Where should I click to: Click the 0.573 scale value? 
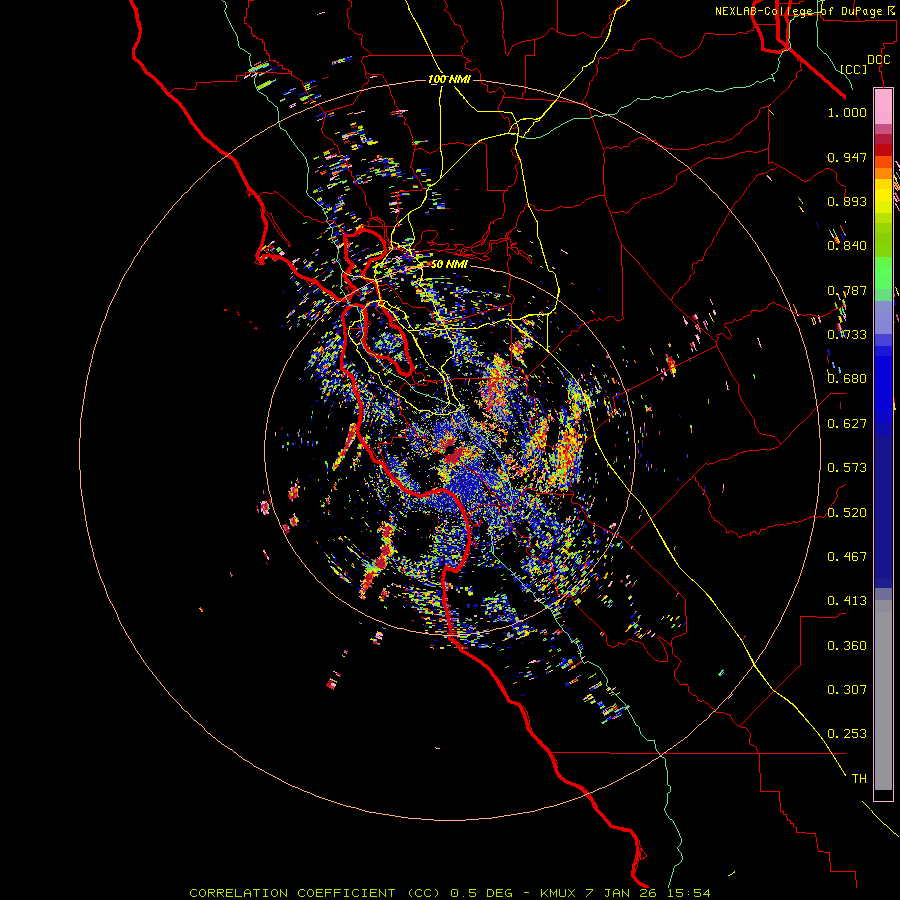coord(847,468)
